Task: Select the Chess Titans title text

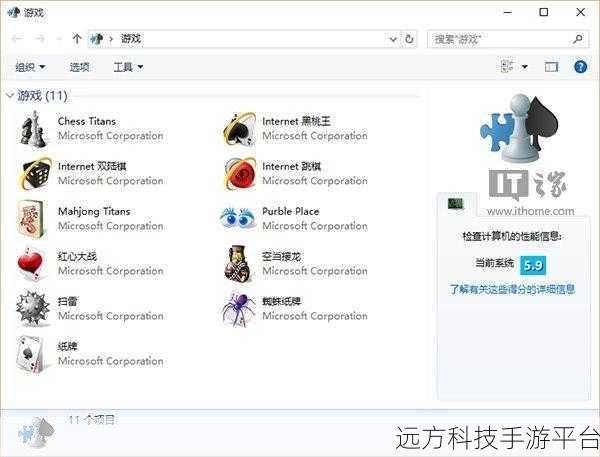Action: point(86,121)
